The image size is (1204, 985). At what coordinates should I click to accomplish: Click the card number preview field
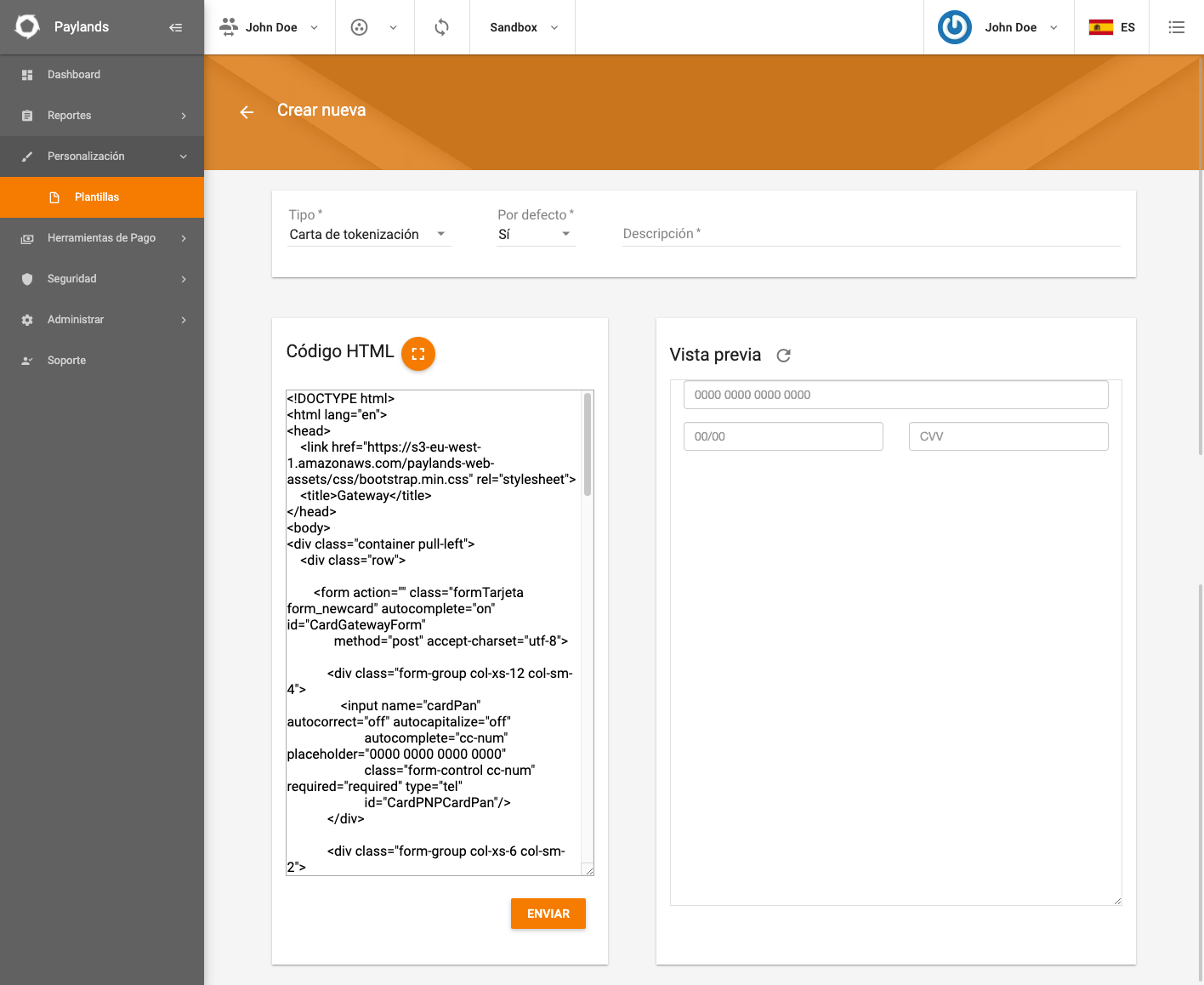coord(896,395)
